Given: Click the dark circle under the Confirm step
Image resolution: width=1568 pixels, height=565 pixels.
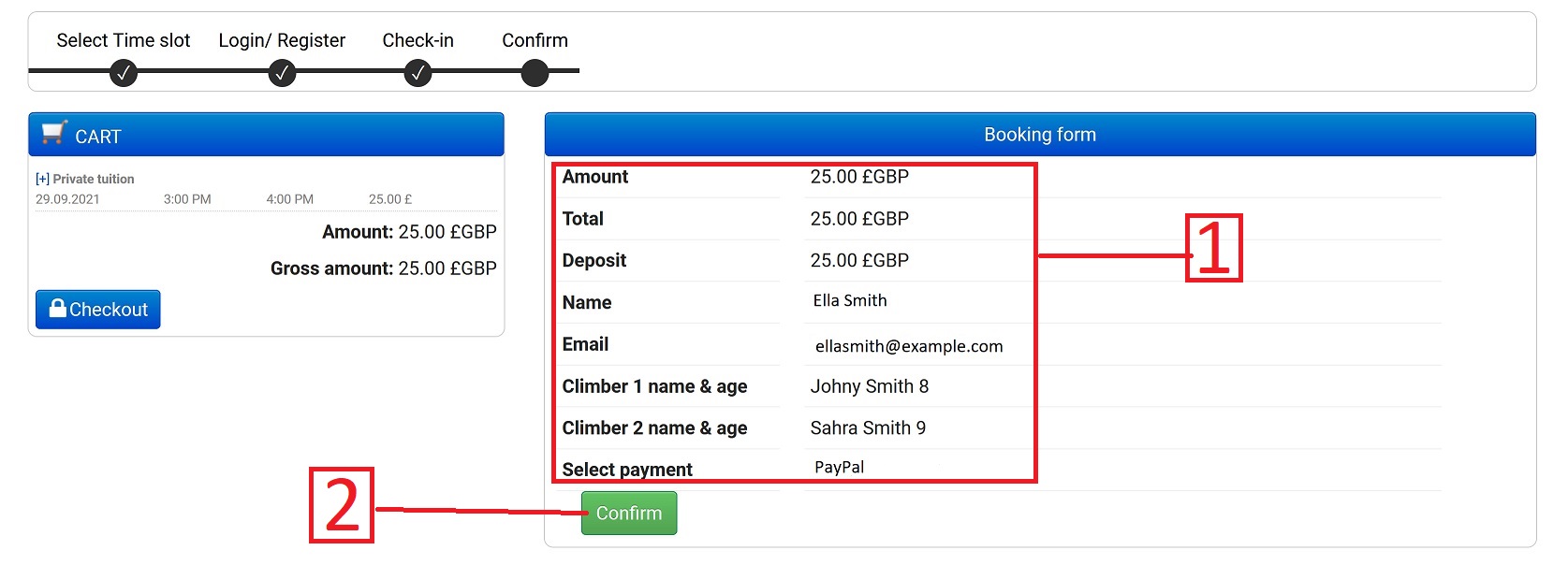Looking at the screenshot, I should (535, 72).
